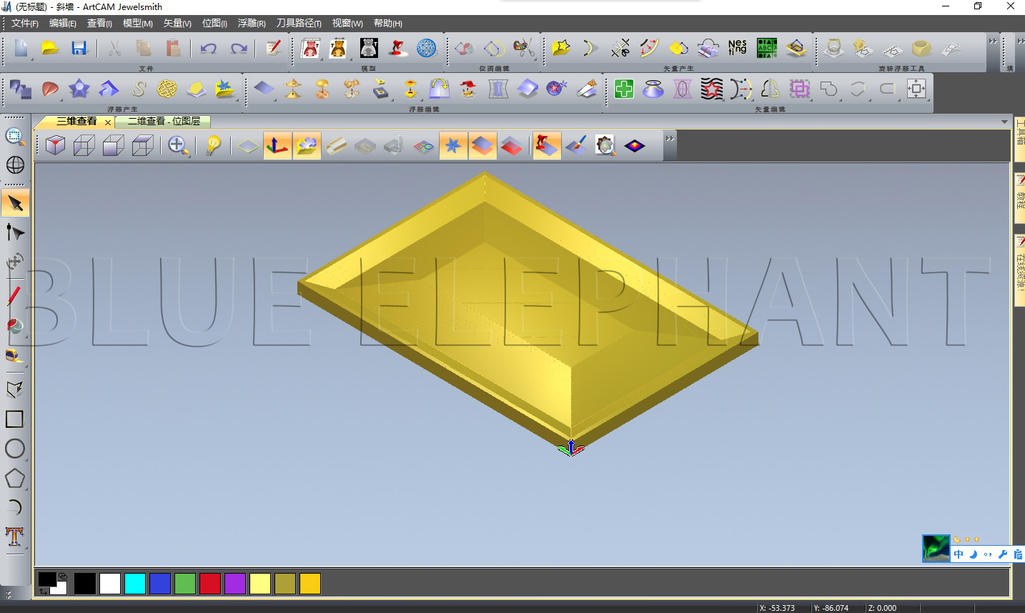Click the wavy lines red star envelope icon

pyautogui.click(x=711, y=89)
